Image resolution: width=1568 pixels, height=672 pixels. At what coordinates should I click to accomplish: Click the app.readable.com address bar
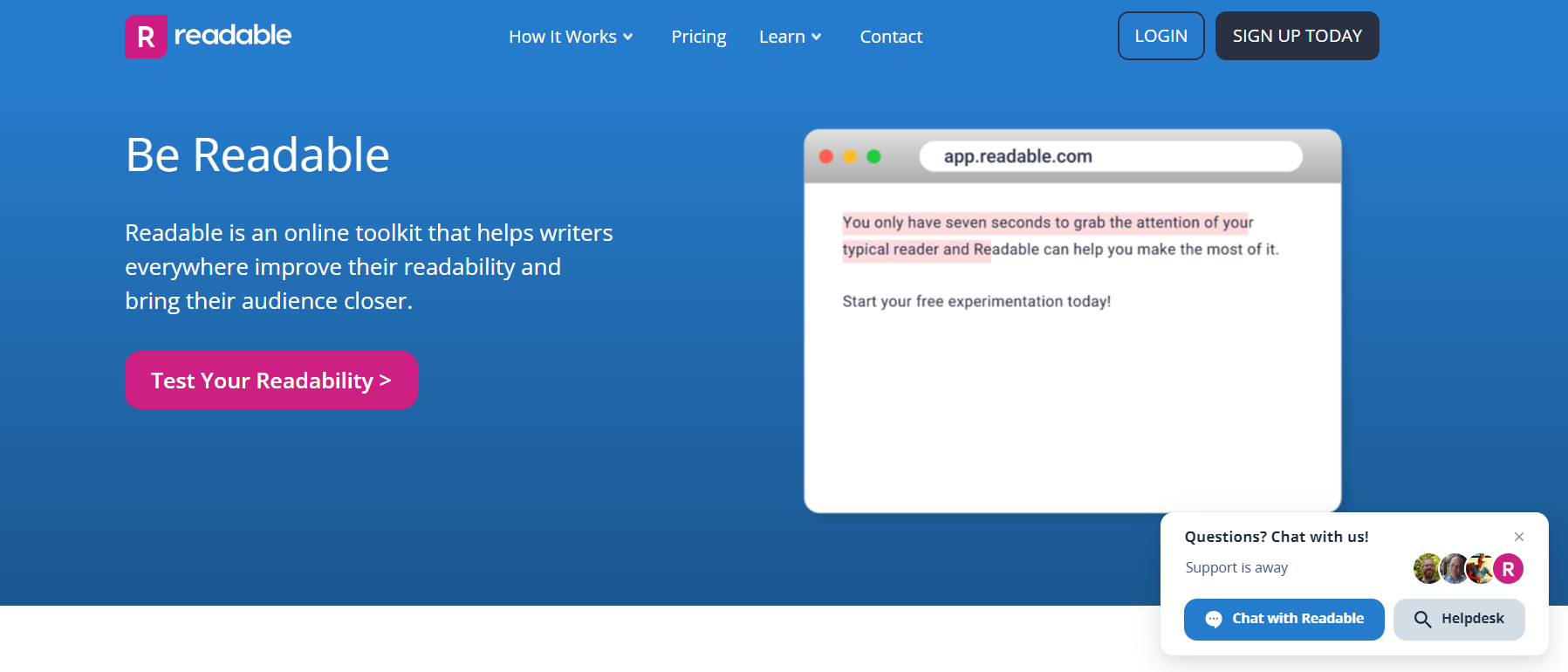1111,156
